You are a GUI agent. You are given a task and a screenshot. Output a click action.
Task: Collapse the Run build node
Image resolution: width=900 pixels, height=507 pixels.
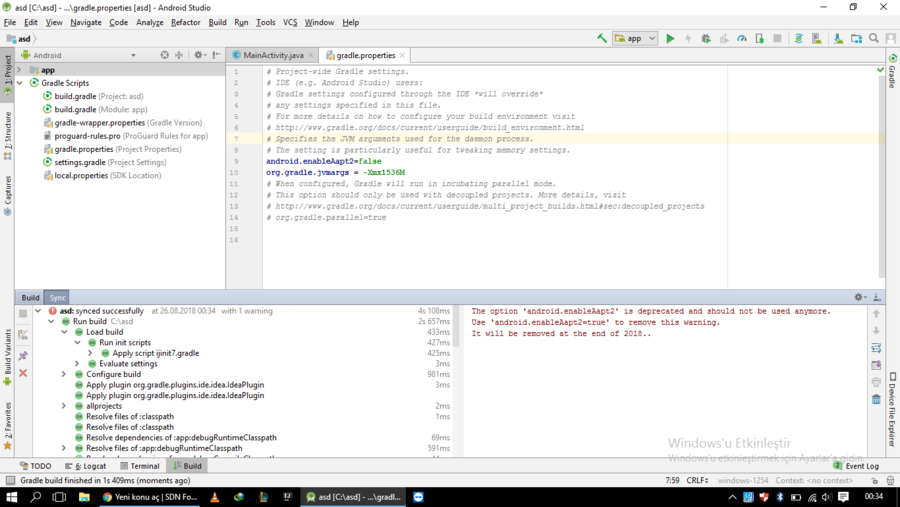point(51,322)
